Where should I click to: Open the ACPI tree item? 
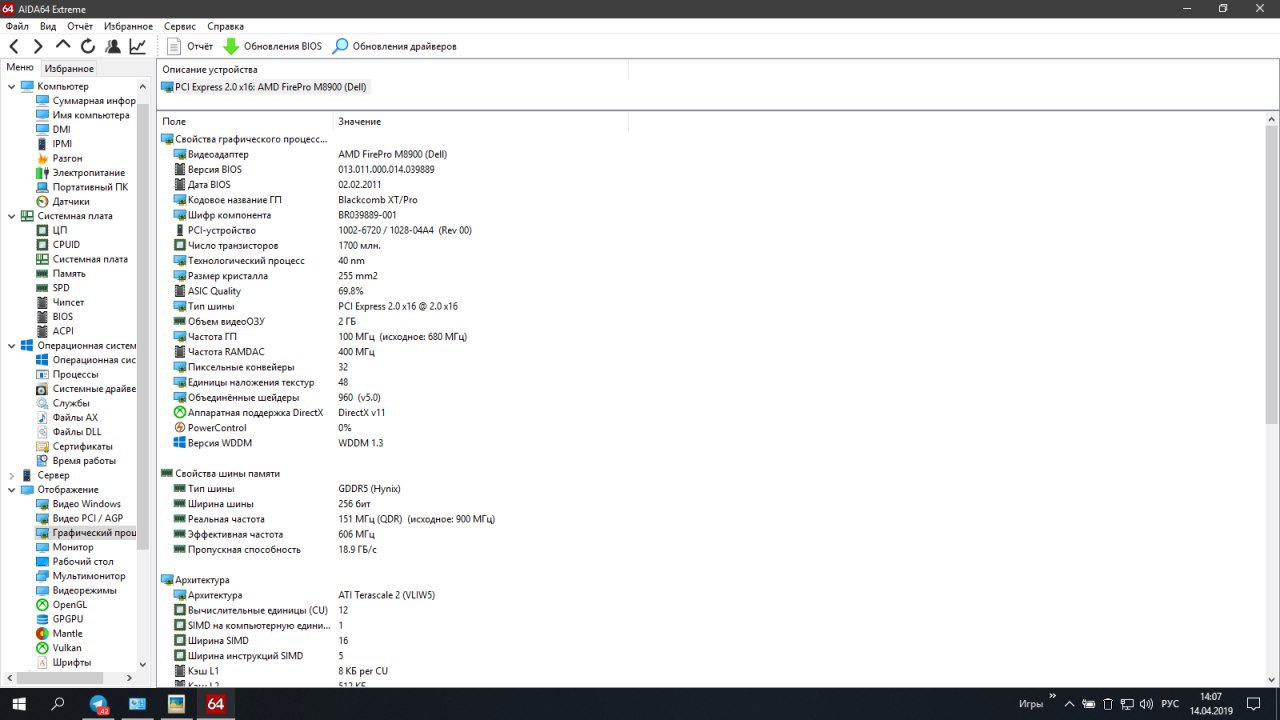pos(55,331)
